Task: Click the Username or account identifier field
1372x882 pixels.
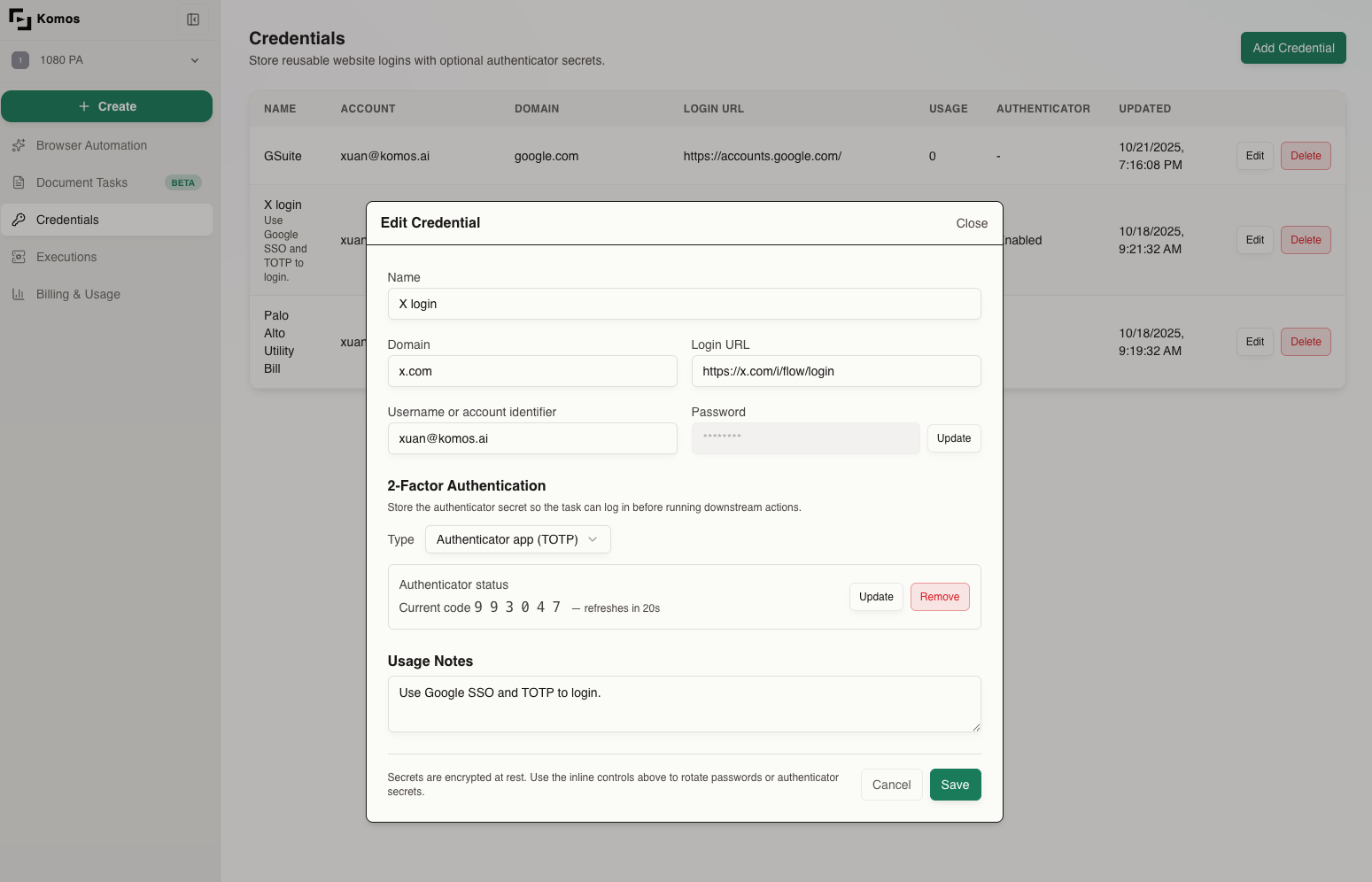Action: [x=532, y=438]
